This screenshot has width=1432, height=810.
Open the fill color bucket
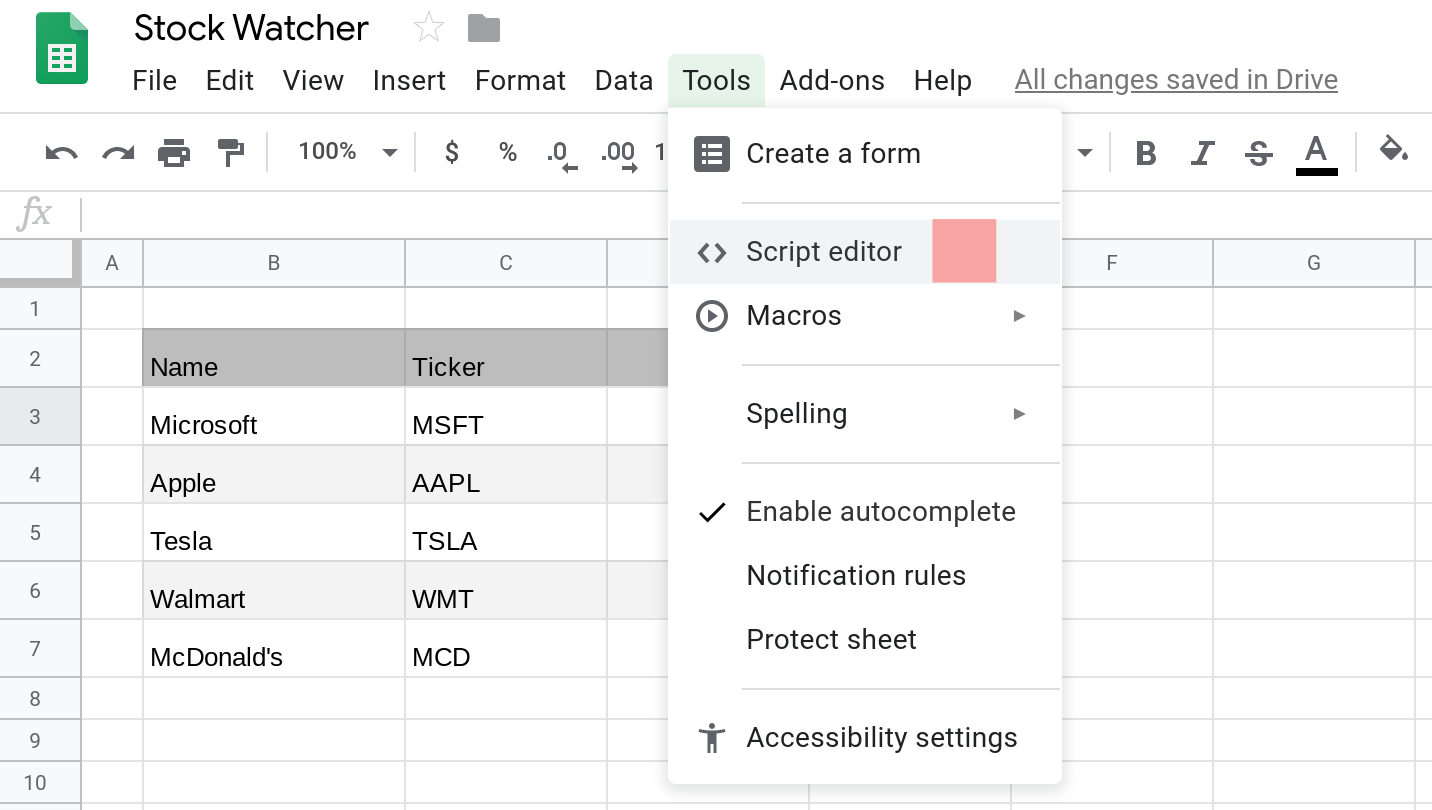1393,151
